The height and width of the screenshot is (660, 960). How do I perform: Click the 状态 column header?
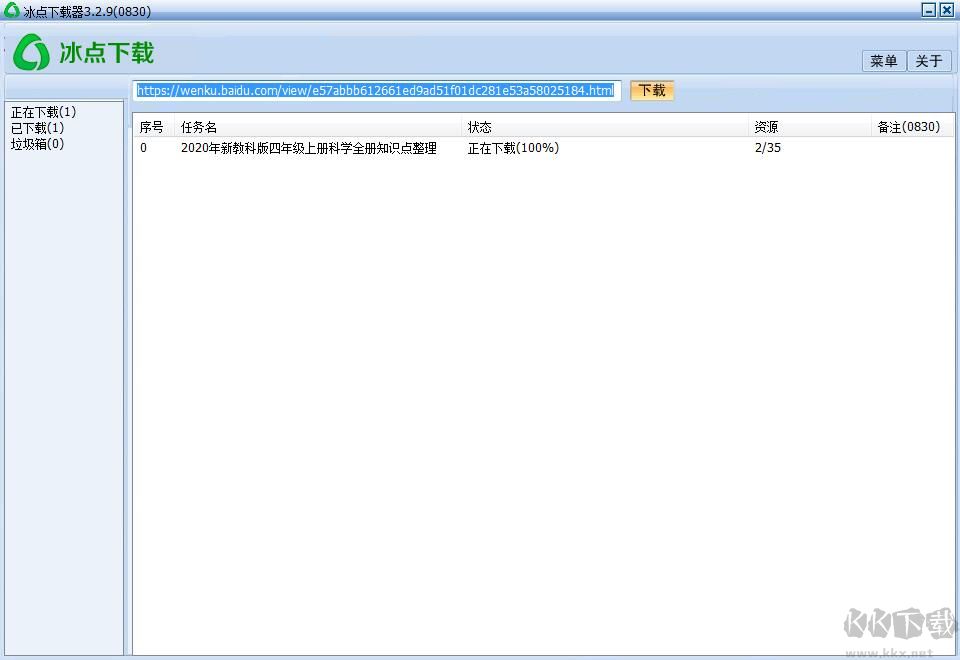coord(604,127)
